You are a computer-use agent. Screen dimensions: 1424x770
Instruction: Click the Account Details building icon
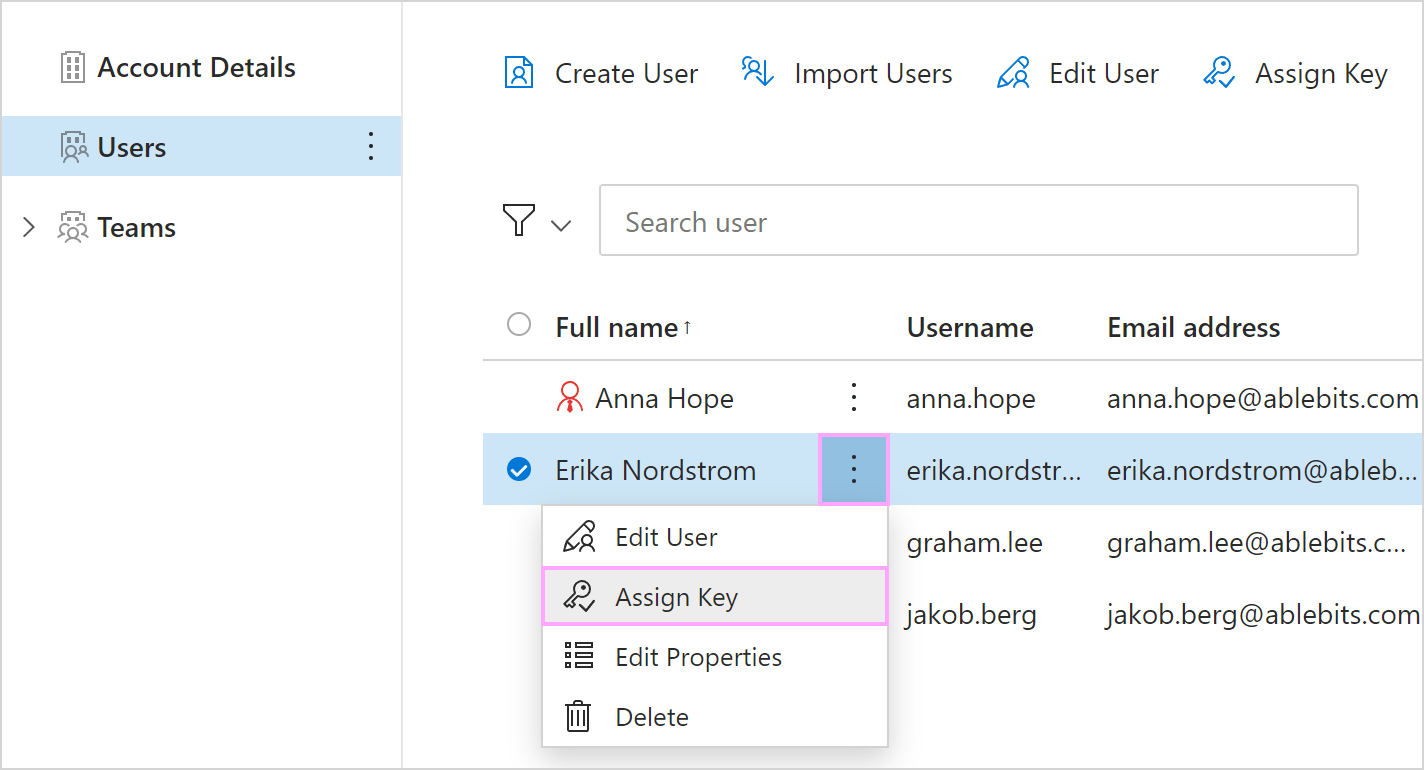coord(73,67)
